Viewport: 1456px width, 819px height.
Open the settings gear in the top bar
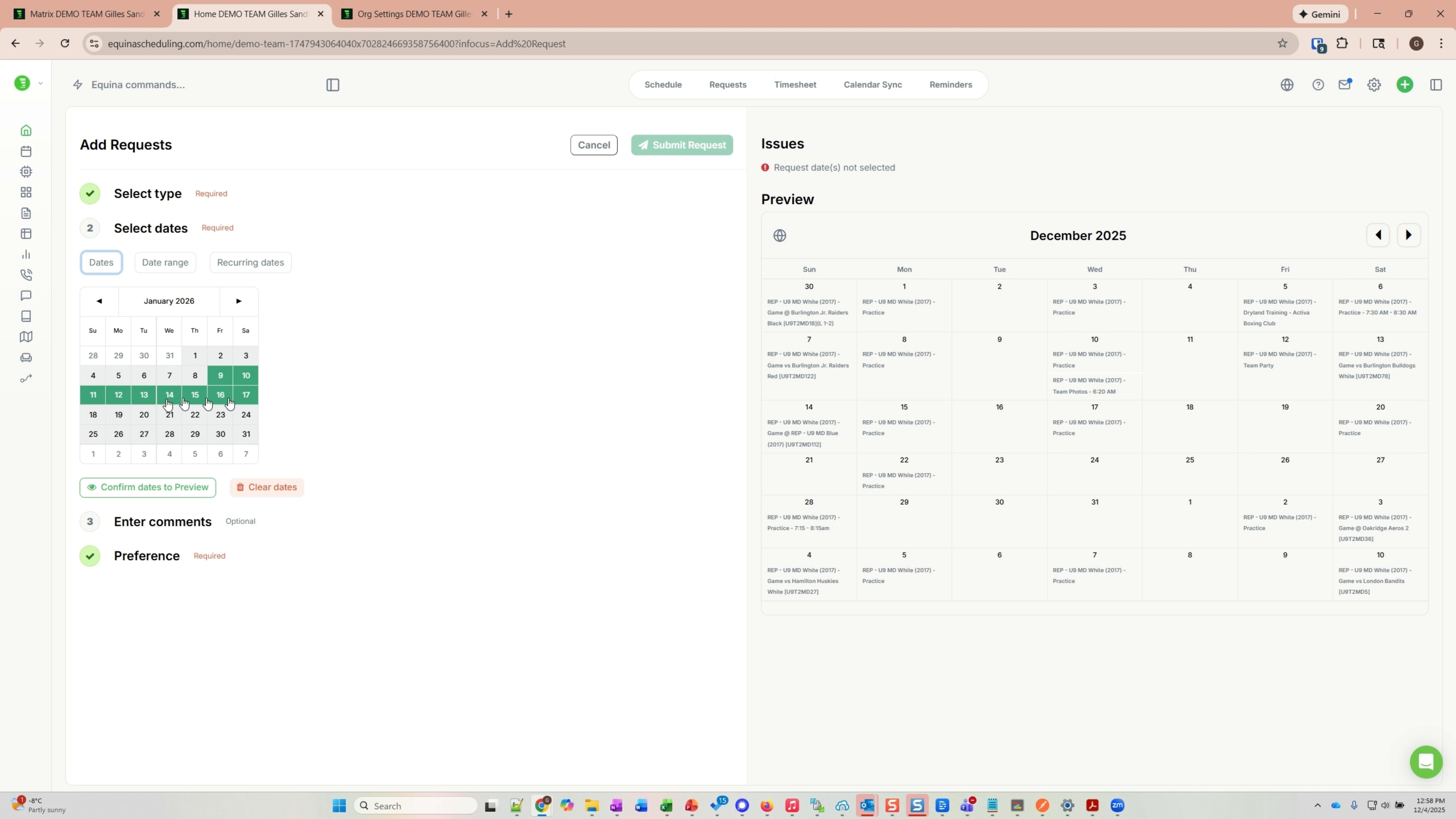1373,84
